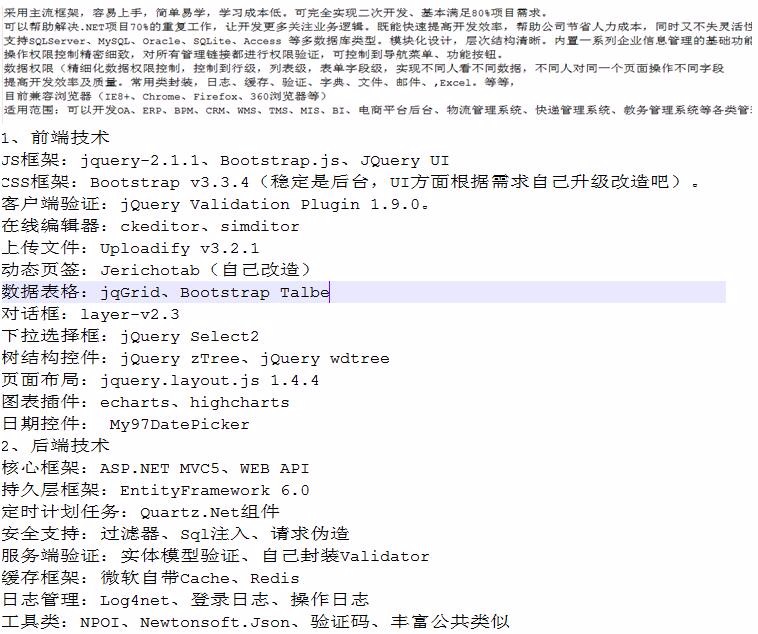Viewport: 758px width, 634px height.
Task: Click the line '持久层框架: EntityFramework 6.0'
Action: 155,490
